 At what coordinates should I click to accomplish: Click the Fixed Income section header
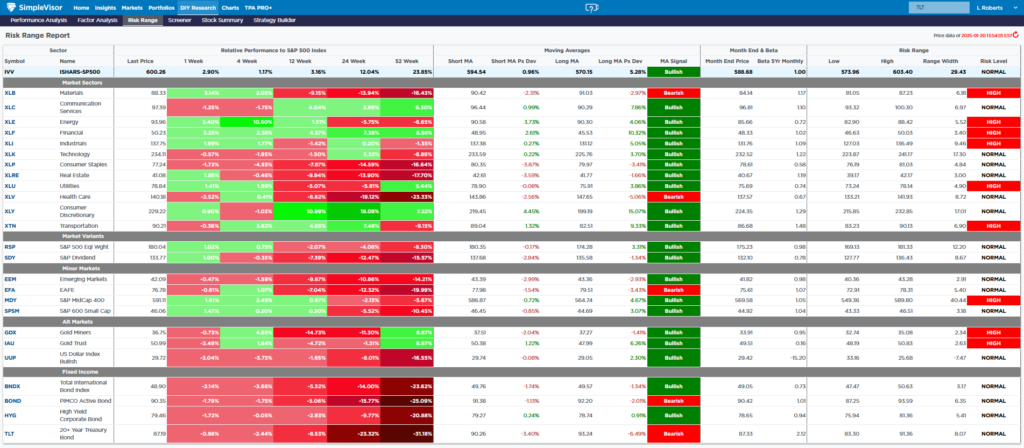click(x=81, y=371)
